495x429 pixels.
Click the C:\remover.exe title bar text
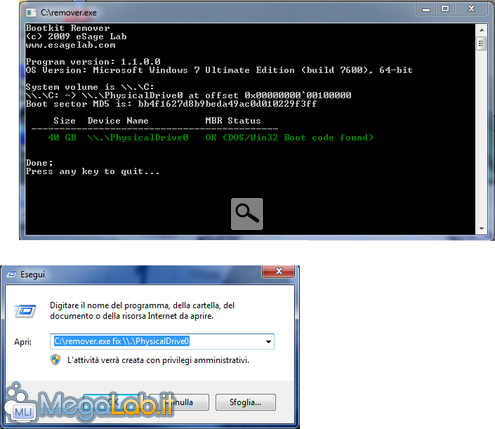coord(68,13)
